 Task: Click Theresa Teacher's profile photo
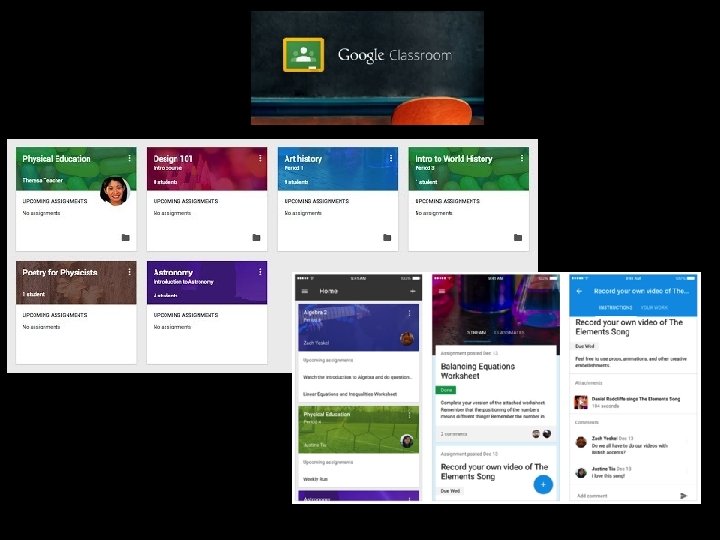click(x=115, y=191)
